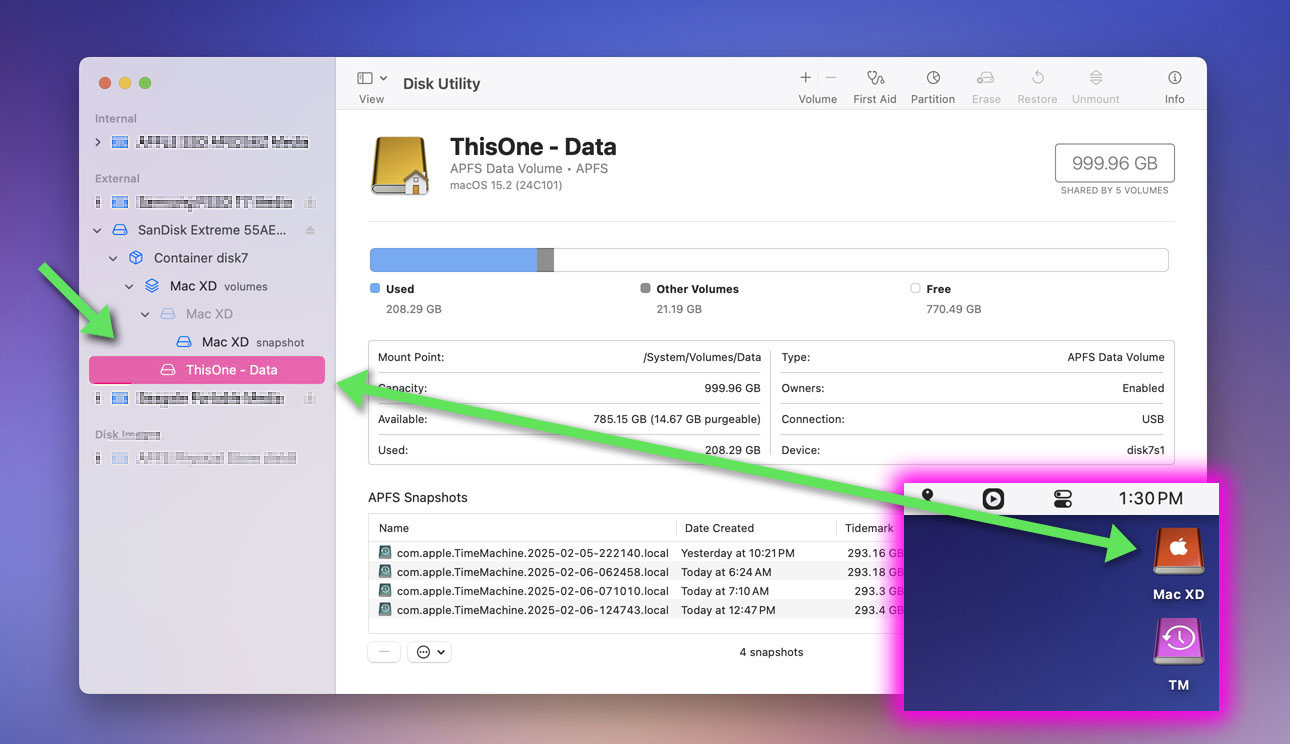This screenshot has height=744, width=1290.
Task: Collapse the greyed Mac XD volume
Action: coord(146,314)
